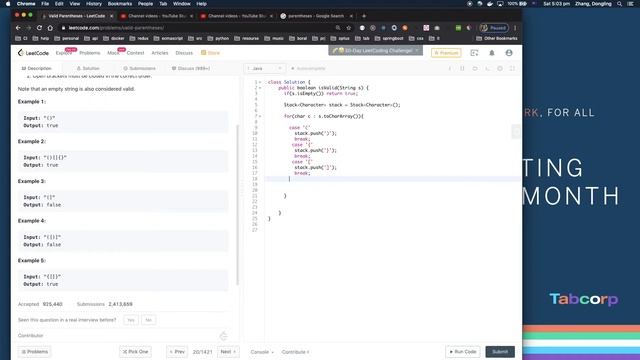Expand the Console panel

262,352
